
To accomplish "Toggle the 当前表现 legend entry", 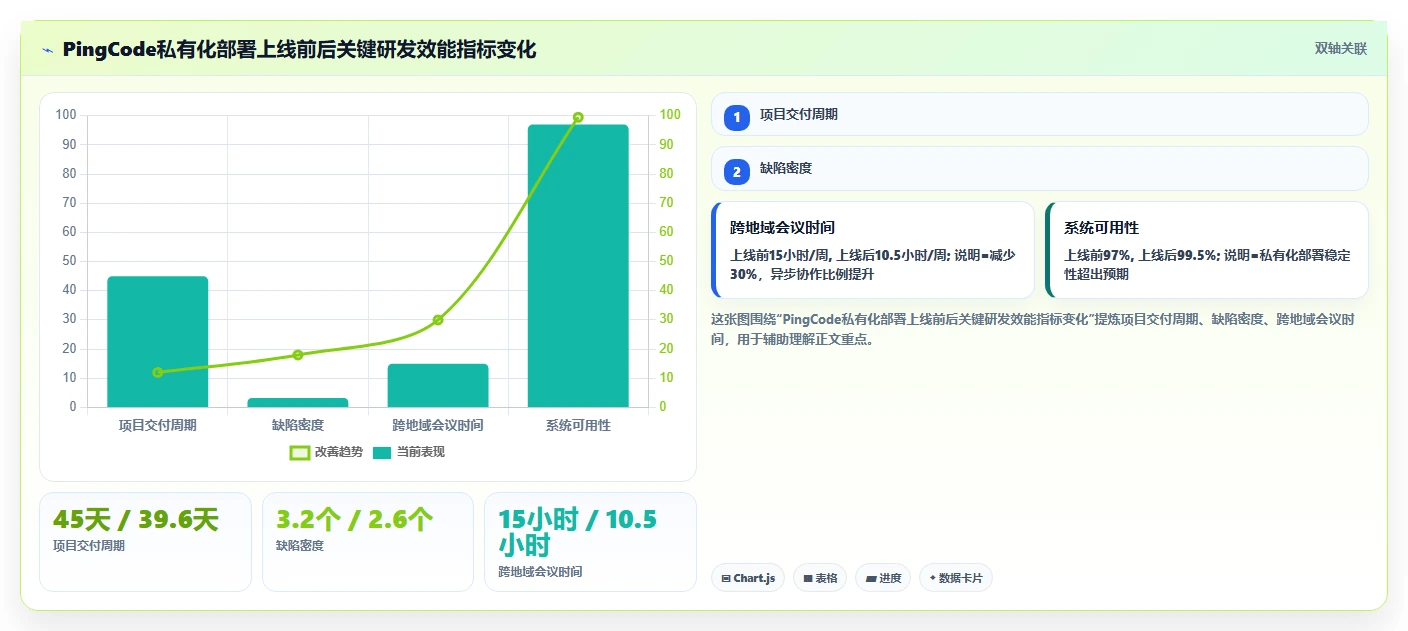I will (408, 452).
